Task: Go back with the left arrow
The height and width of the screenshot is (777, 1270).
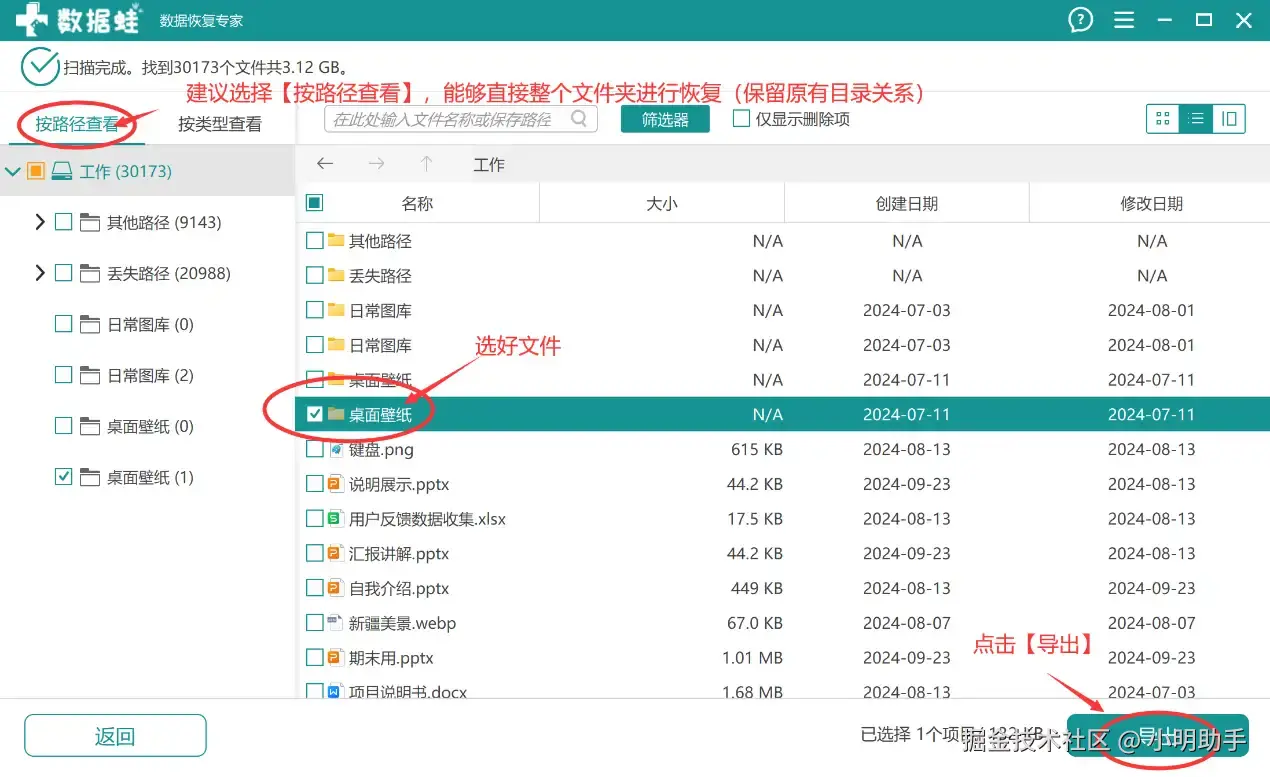Action: pos(325,164)
